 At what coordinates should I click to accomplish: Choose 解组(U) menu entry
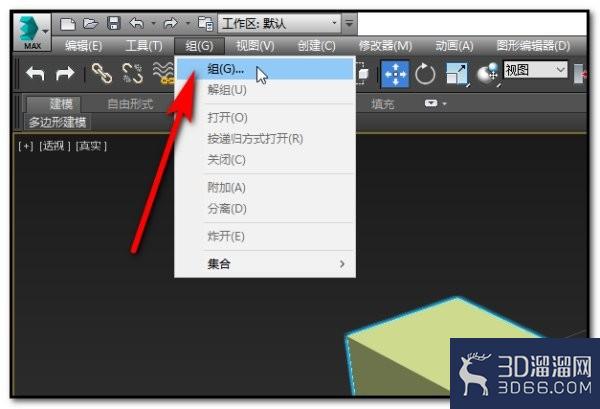point(265,90)
